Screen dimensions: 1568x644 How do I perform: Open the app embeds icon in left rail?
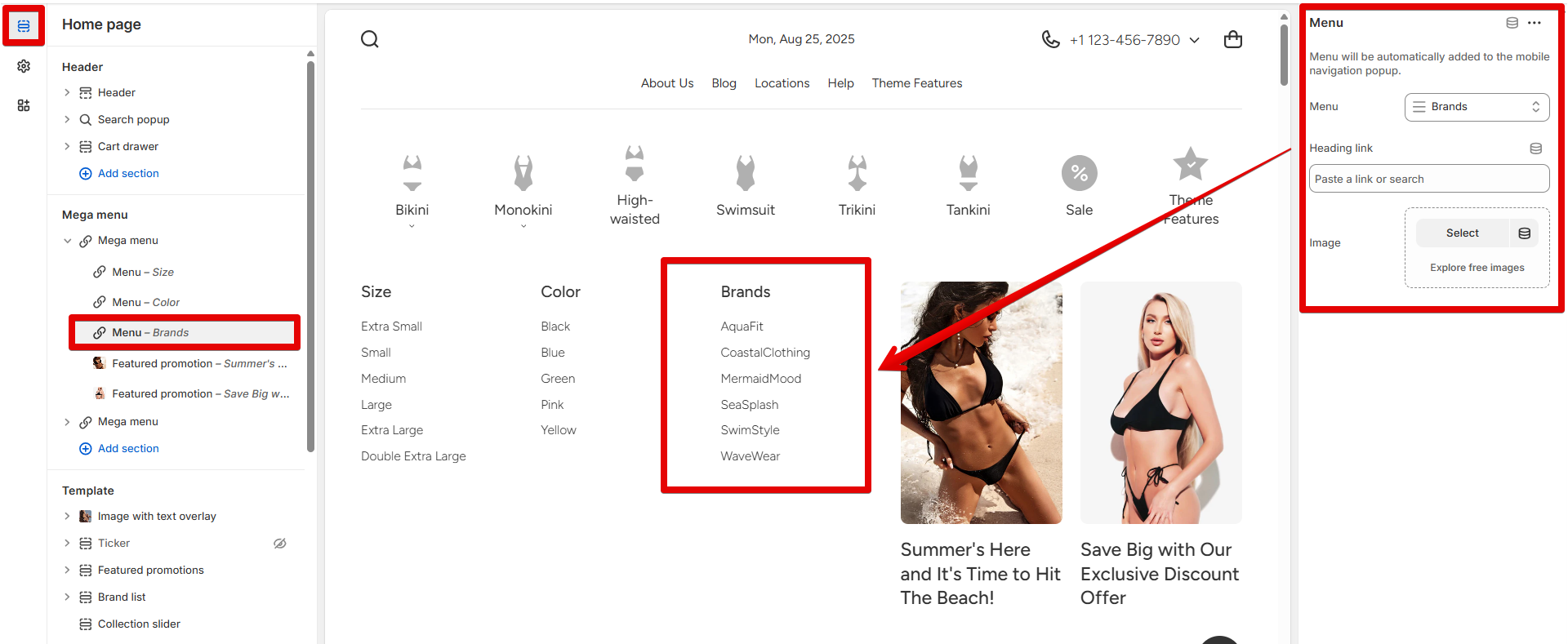24,105
